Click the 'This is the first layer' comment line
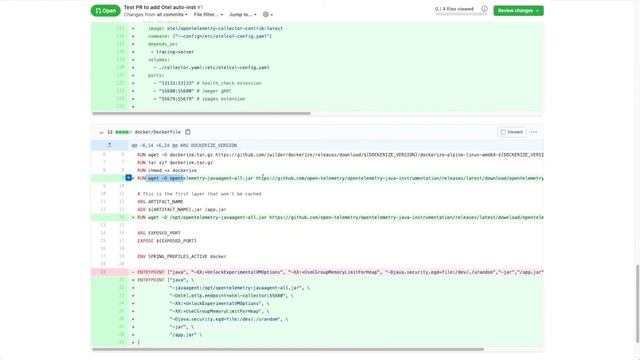 [x=199, y=194]
